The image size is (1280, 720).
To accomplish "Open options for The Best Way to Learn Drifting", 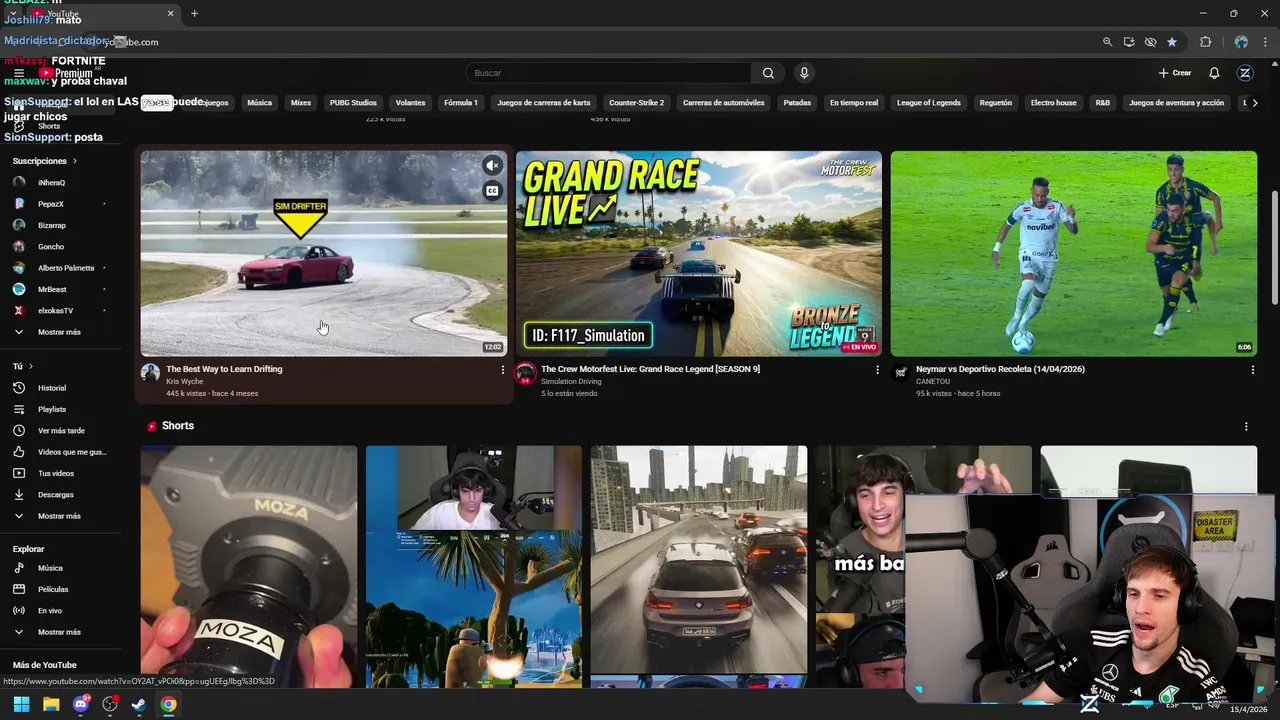I will pos(503,370).
